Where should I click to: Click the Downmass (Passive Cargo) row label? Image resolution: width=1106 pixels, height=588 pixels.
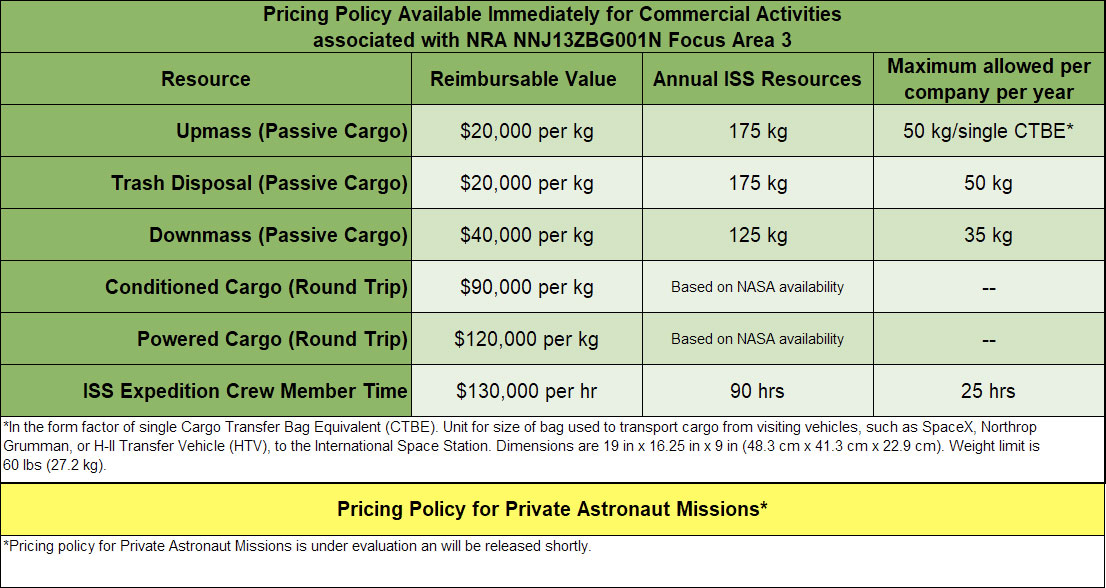point(206,235)
